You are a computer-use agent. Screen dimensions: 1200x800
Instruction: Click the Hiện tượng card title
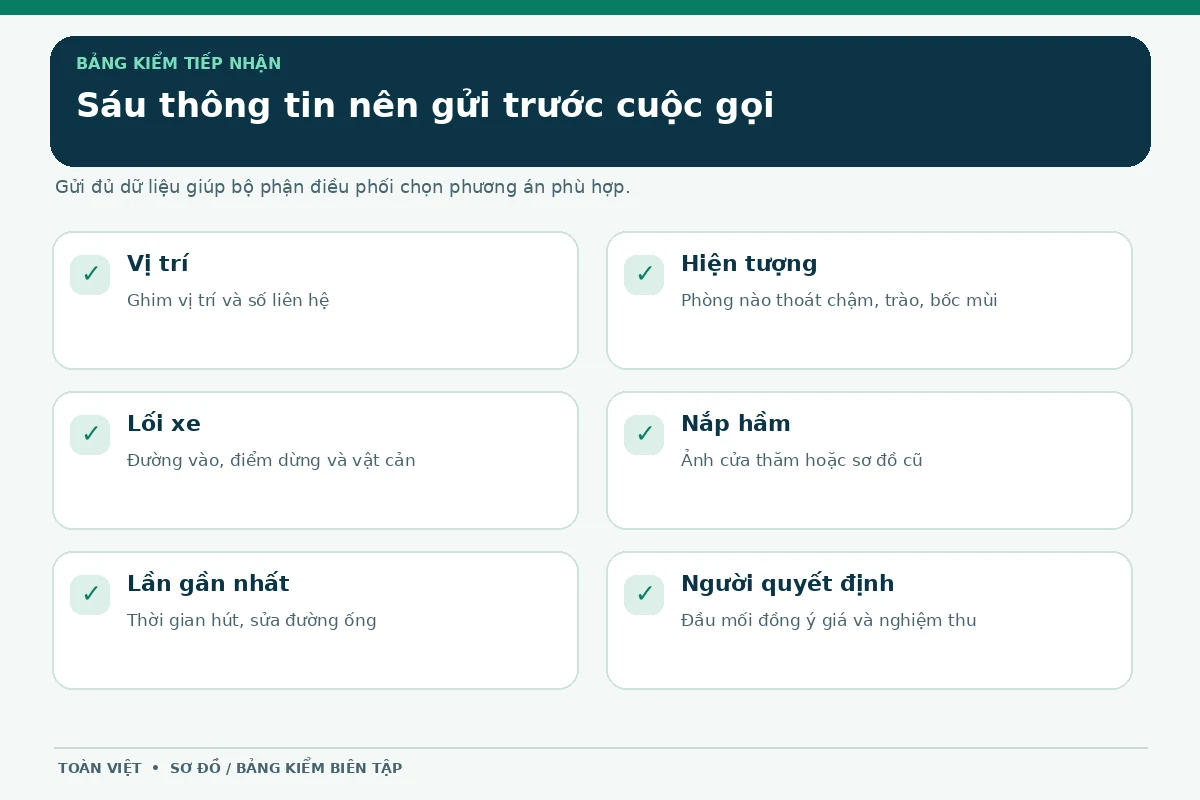click(749, 264)
